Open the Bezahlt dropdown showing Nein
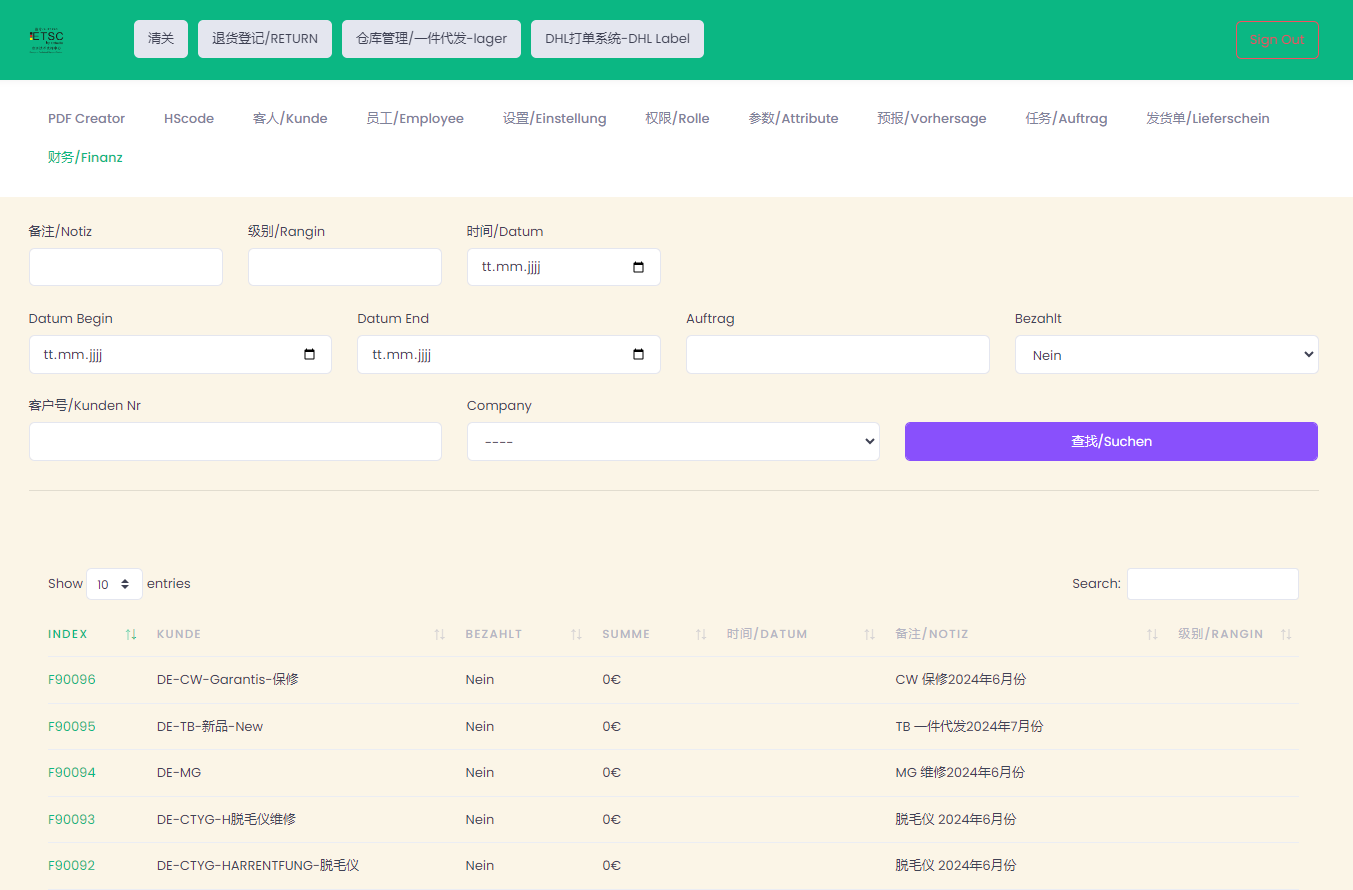The image size is (1353, 890). (1166, 355)
